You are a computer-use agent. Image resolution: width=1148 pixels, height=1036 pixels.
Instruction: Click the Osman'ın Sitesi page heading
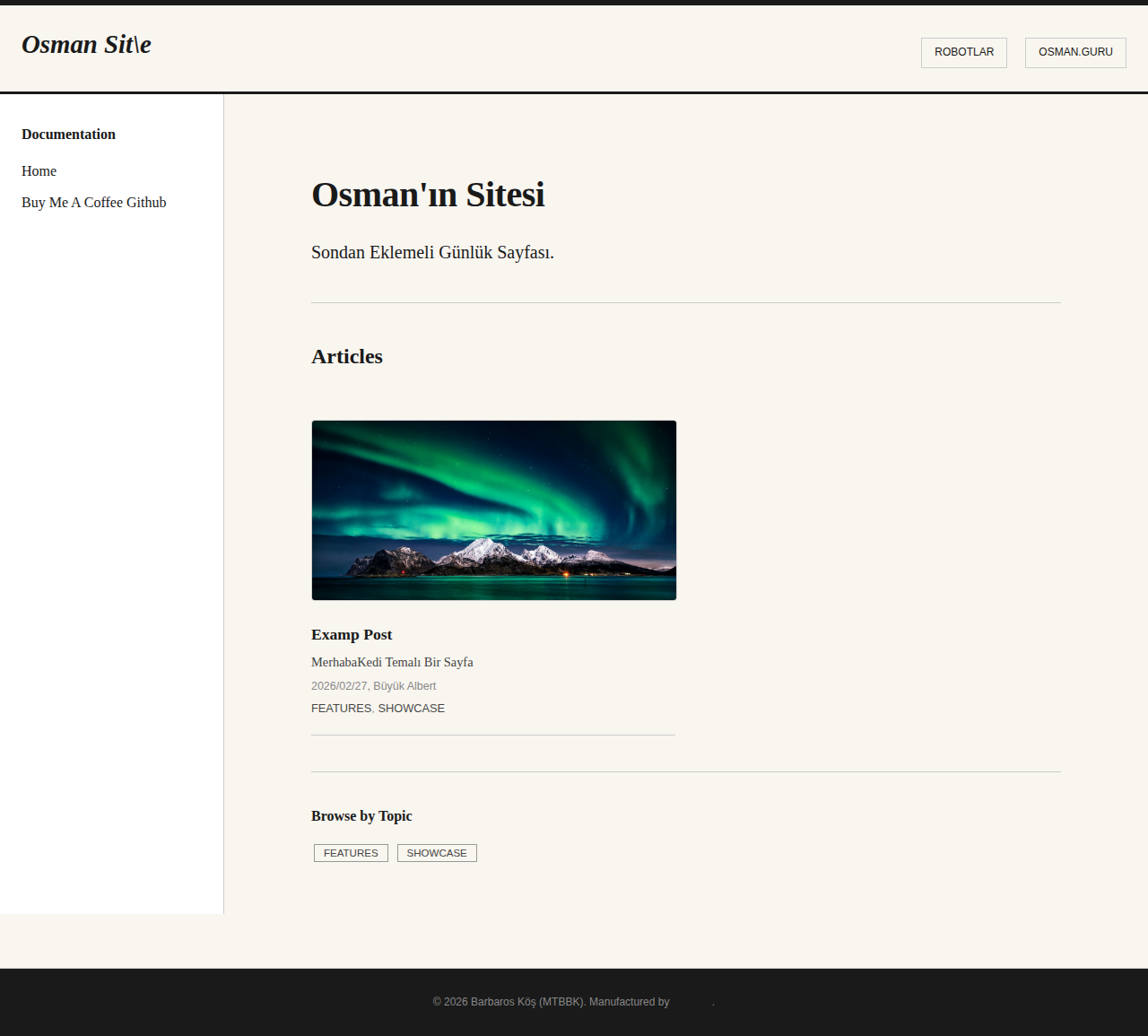(x=428, y=195)
